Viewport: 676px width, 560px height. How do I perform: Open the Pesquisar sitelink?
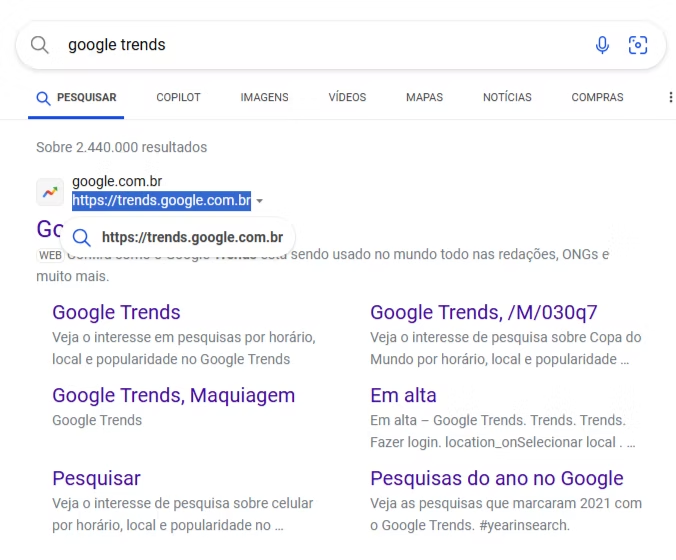coord(97,479)
